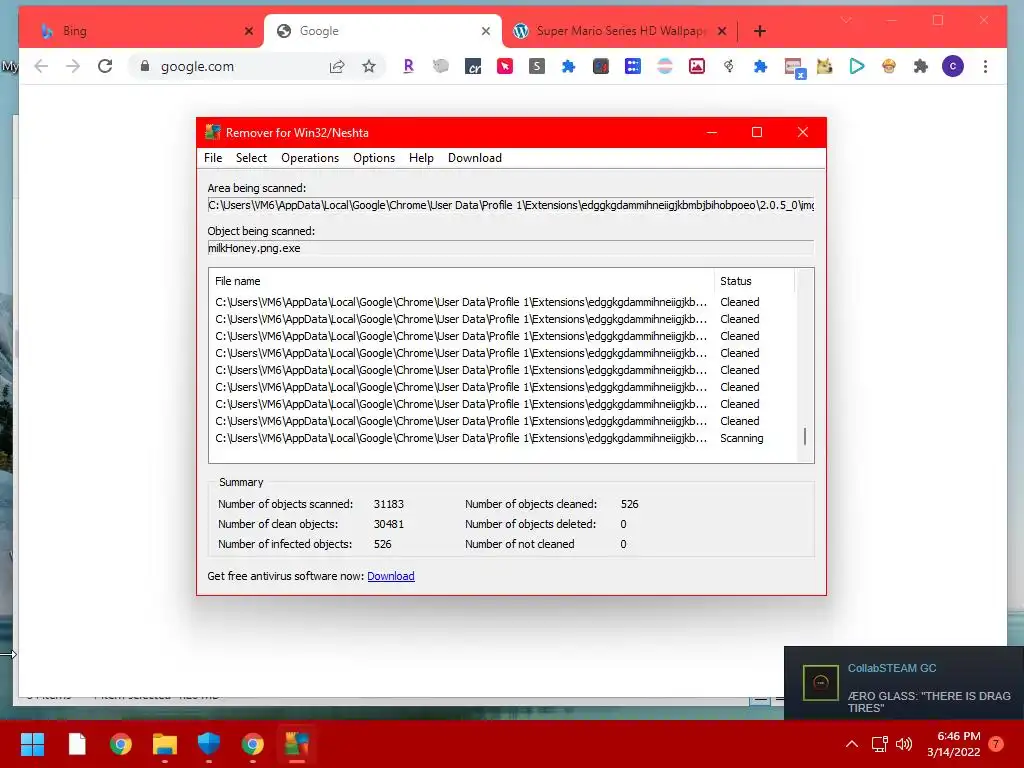Open the gray S extension

537,66
